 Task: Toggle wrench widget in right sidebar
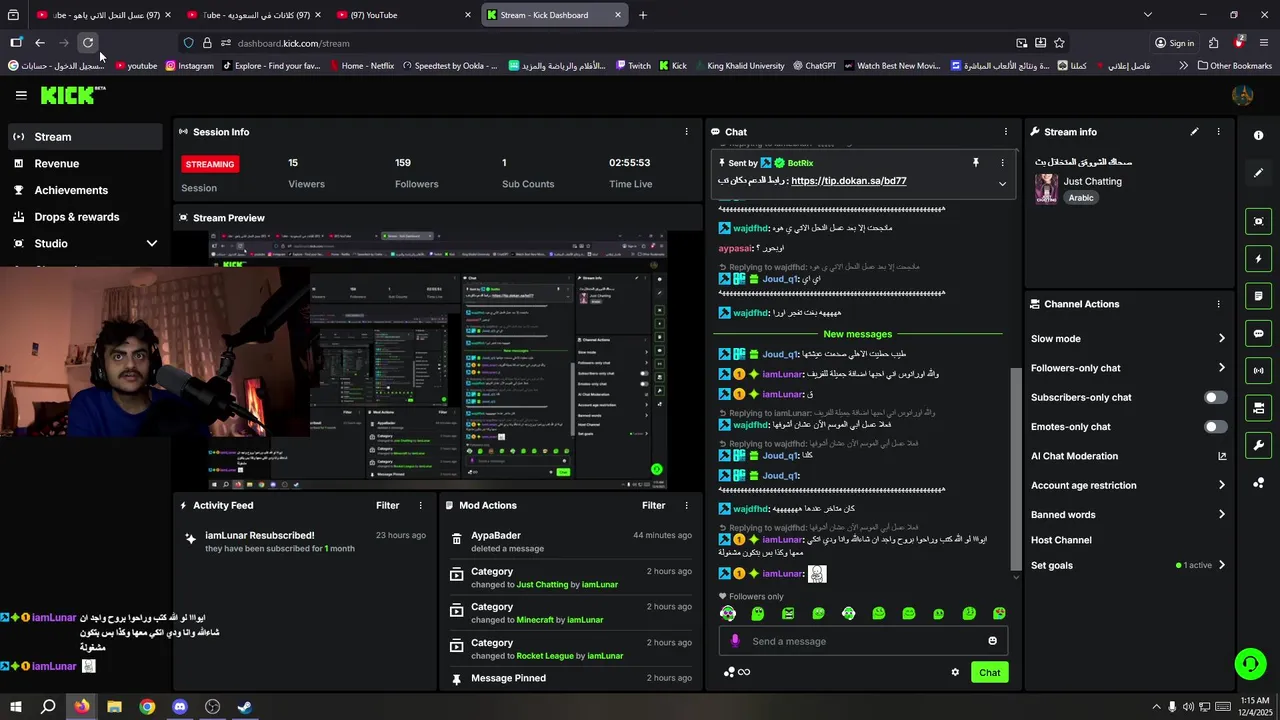[1258, 446]
